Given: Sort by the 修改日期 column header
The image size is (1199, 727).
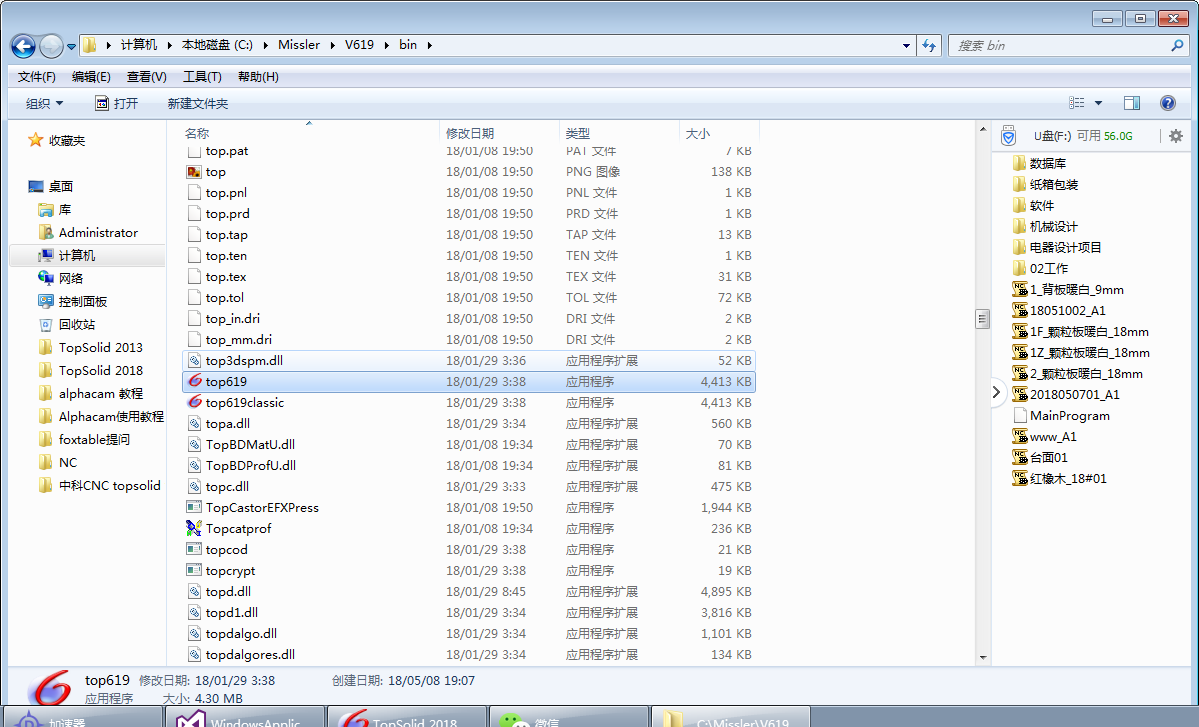Looking at the screenshot, I should tap(470, 133).
